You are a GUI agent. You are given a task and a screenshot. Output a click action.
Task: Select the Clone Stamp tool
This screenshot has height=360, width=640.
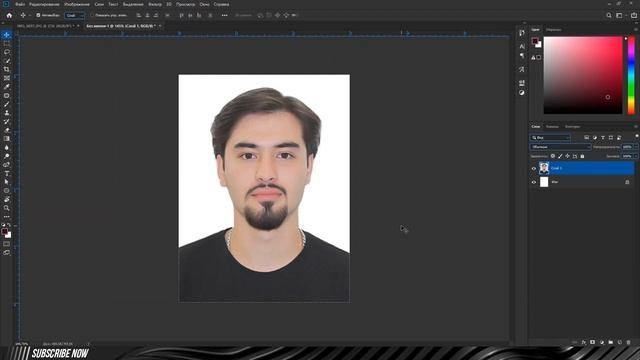pyautogui.click(x=7, y=113)
